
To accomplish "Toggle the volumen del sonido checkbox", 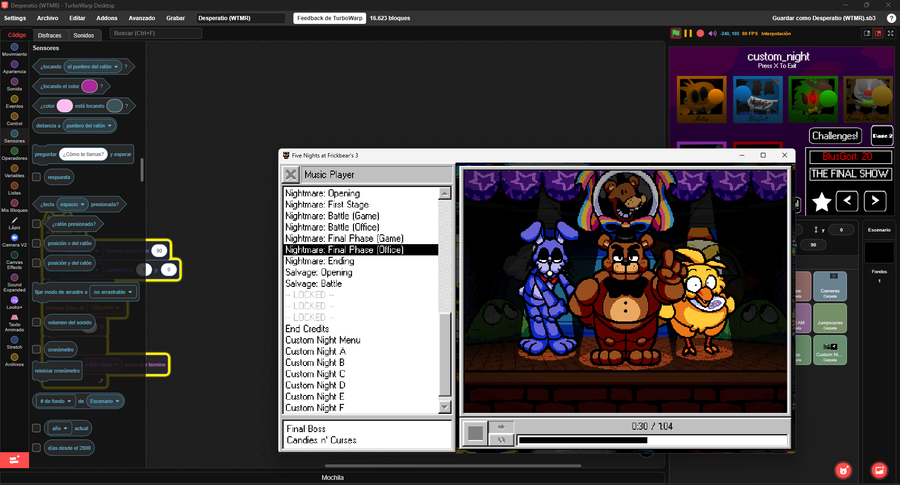I will [x=36, y=322].
